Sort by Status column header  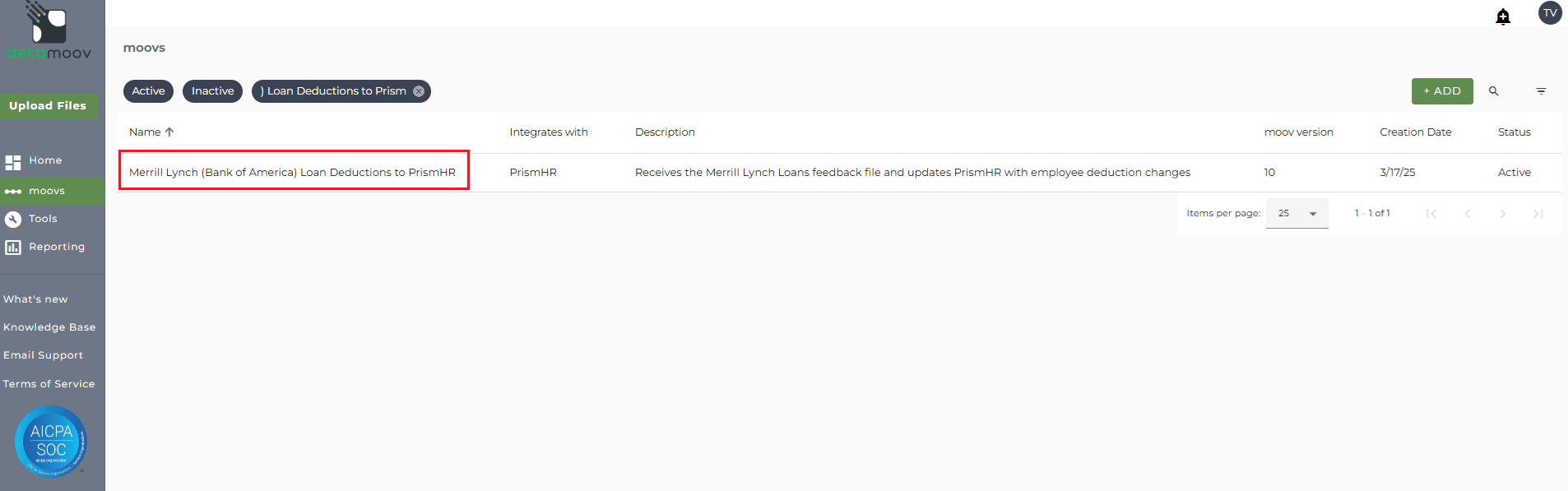click(1514, 132)
